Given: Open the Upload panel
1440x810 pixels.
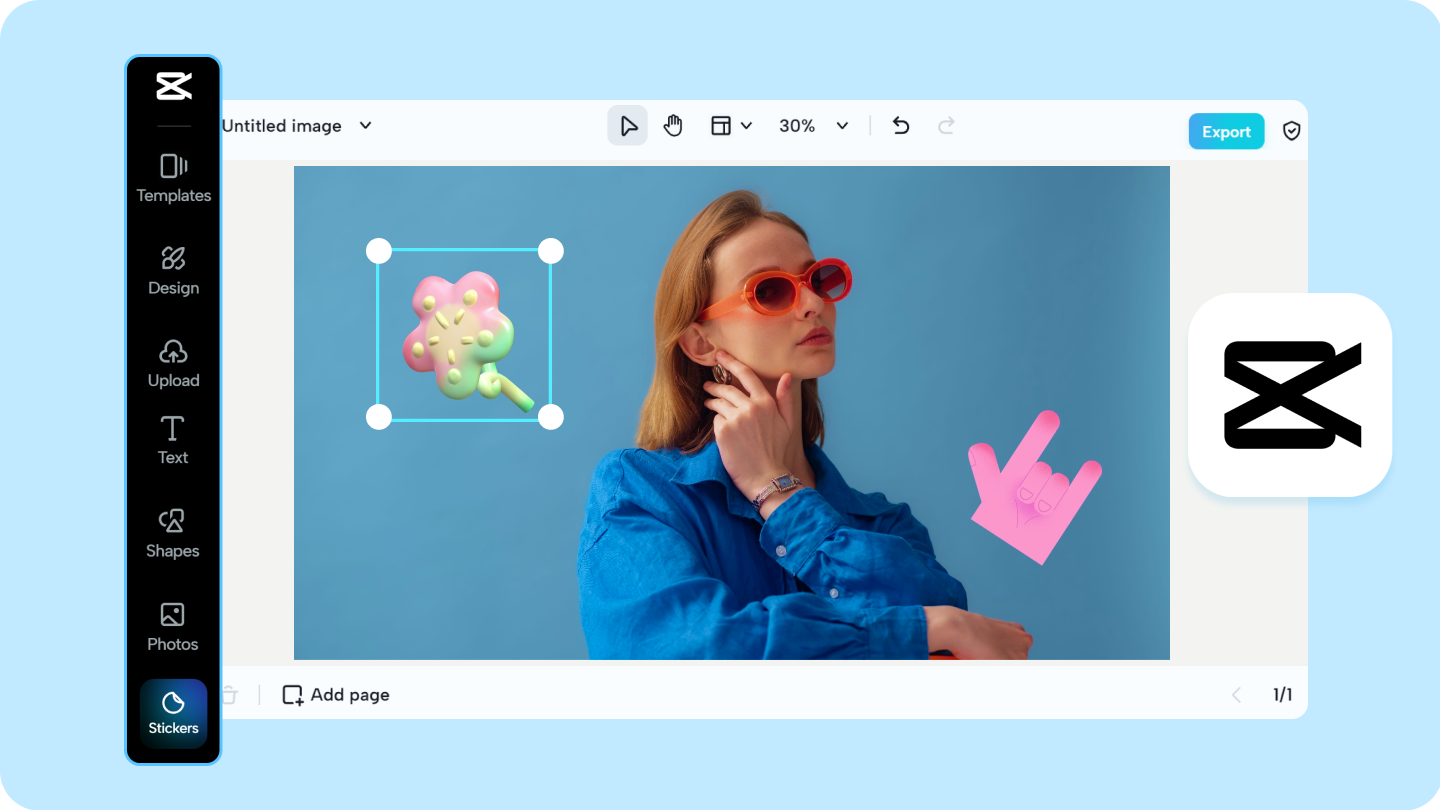Looking at the screenshot, I should 173,364.
